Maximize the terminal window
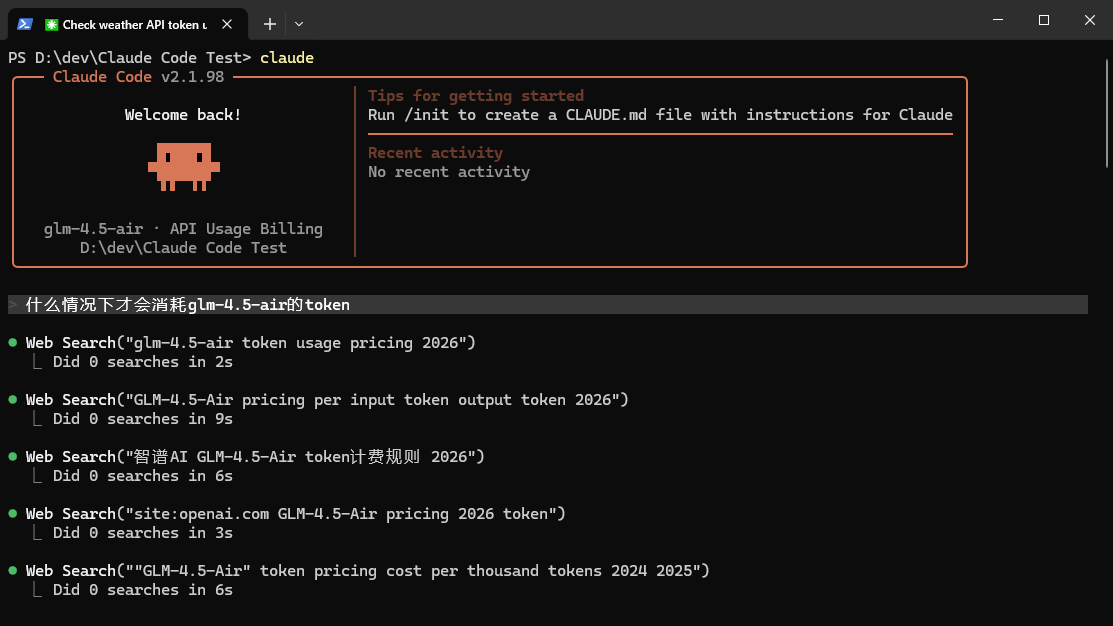The height and width of the screenshot is (626, 1113). tap(1044, 20)
